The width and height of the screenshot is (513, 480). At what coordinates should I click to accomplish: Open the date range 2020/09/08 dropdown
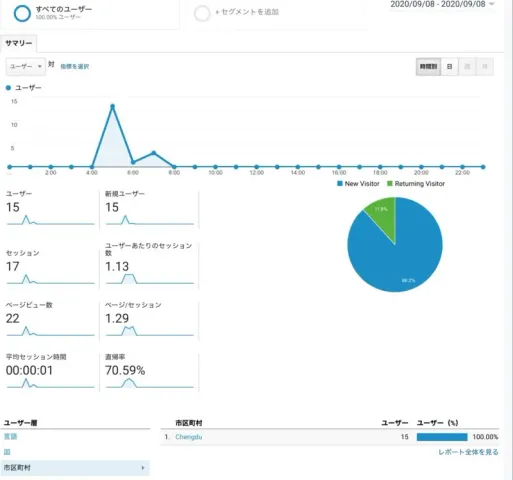(x=442, y=4)
